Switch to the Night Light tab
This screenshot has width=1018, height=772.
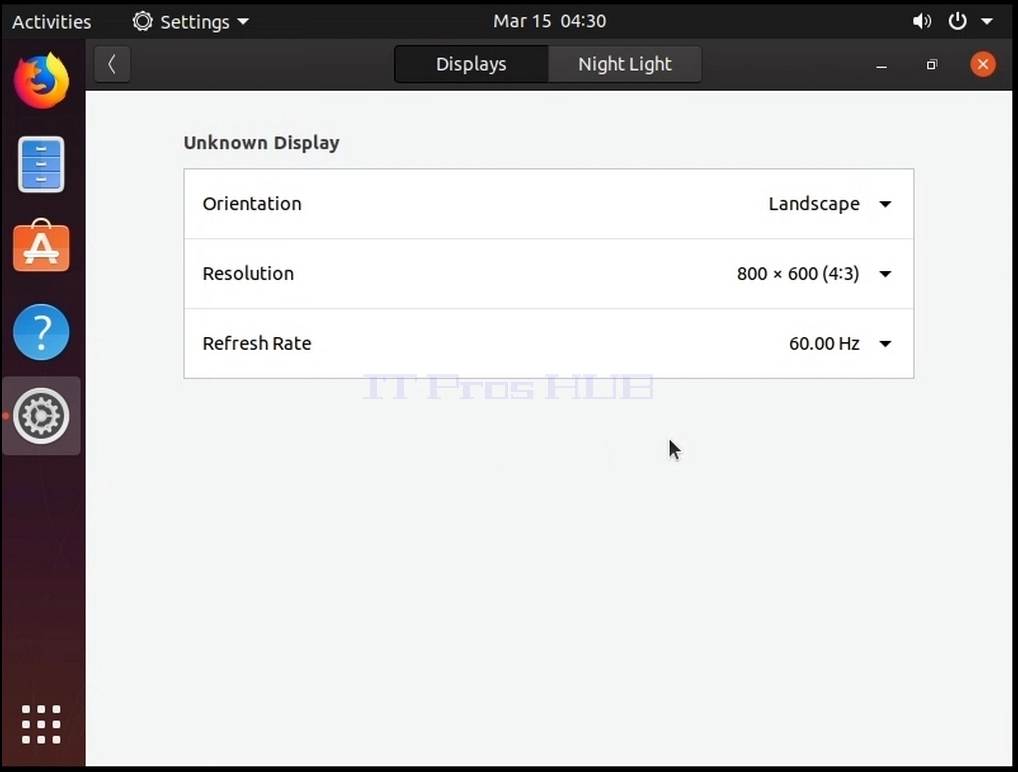(x=625, y=64)
